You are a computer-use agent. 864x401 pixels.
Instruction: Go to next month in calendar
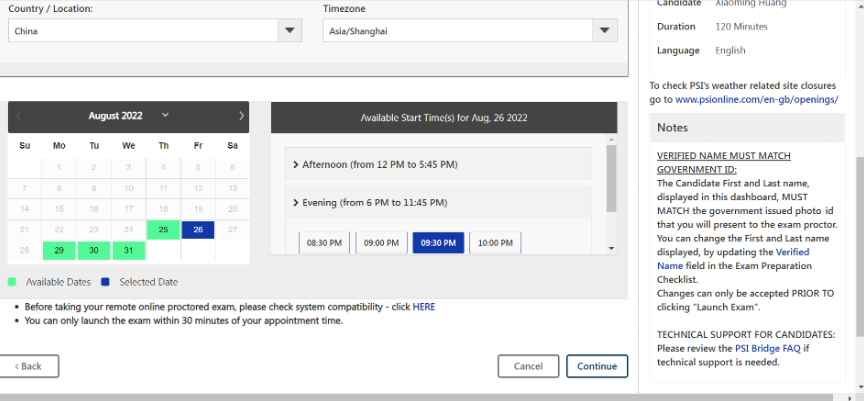240,116
